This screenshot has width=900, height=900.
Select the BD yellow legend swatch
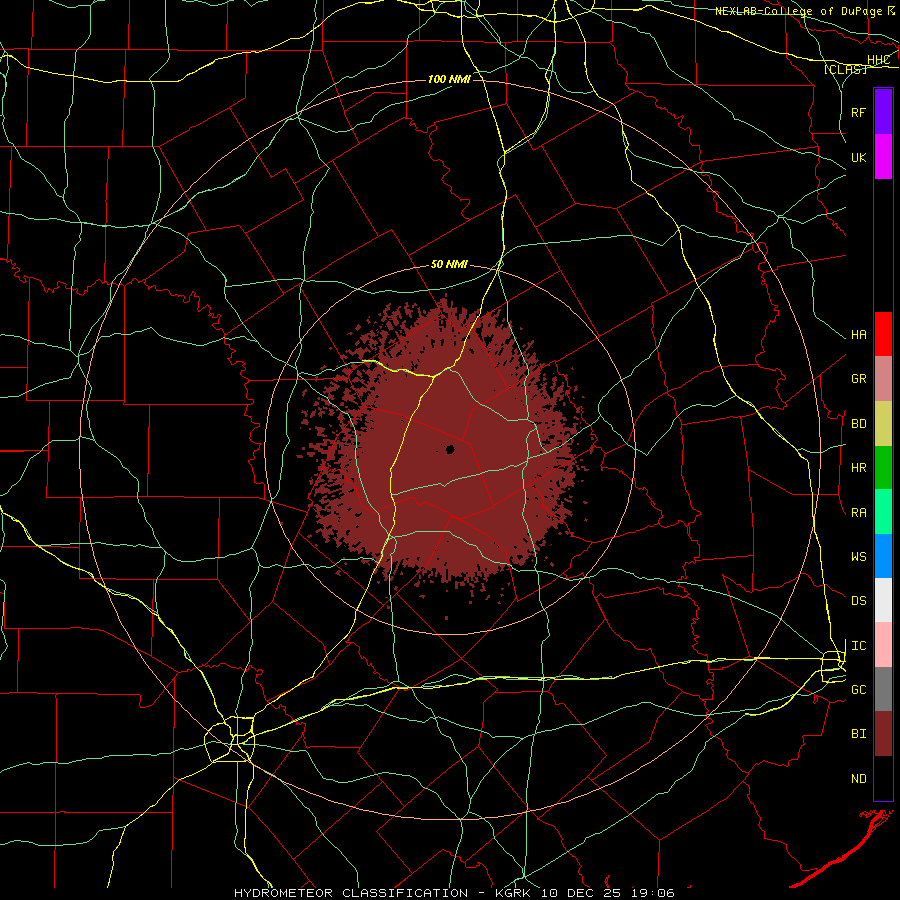point(883,424)
